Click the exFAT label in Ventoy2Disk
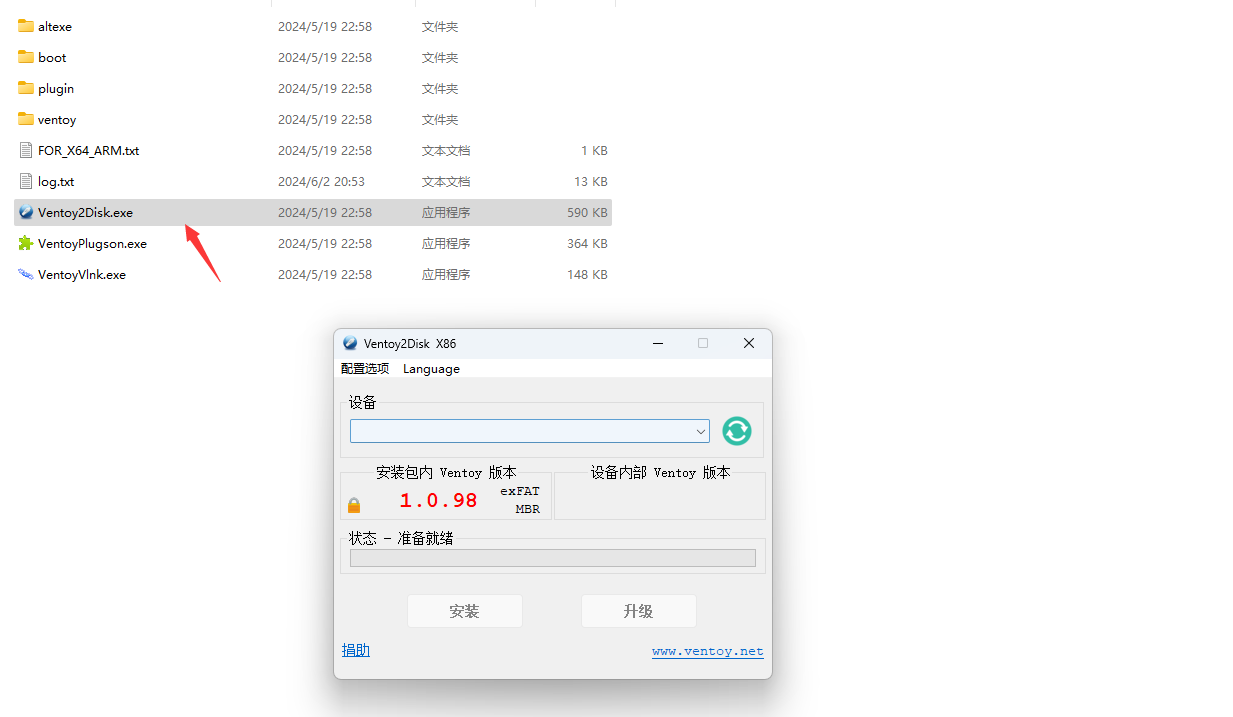This screenshot has height=717, width=1233. point(520,491)
